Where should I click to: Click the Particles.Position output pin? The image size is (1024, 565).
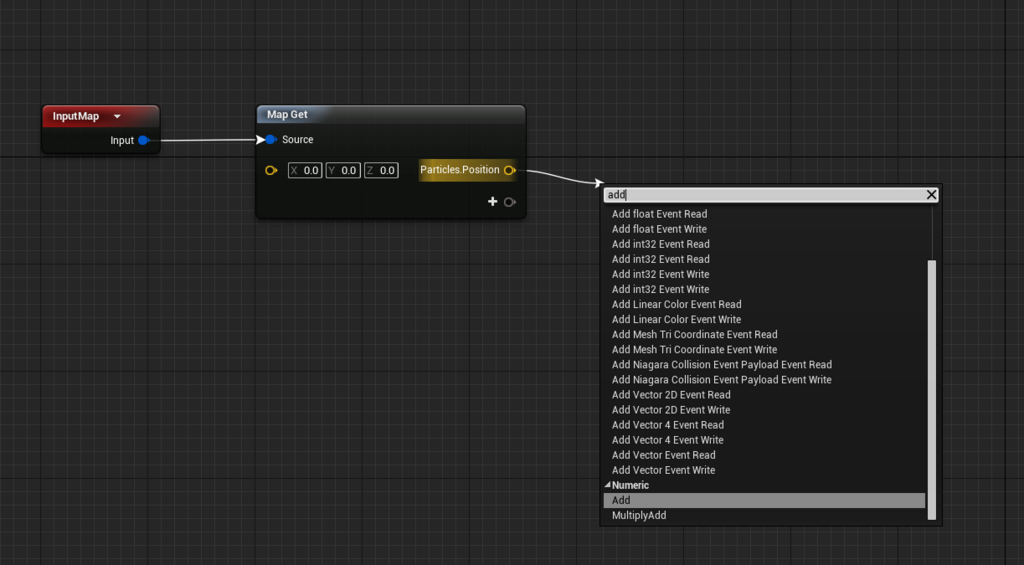(x=509, y=170)
